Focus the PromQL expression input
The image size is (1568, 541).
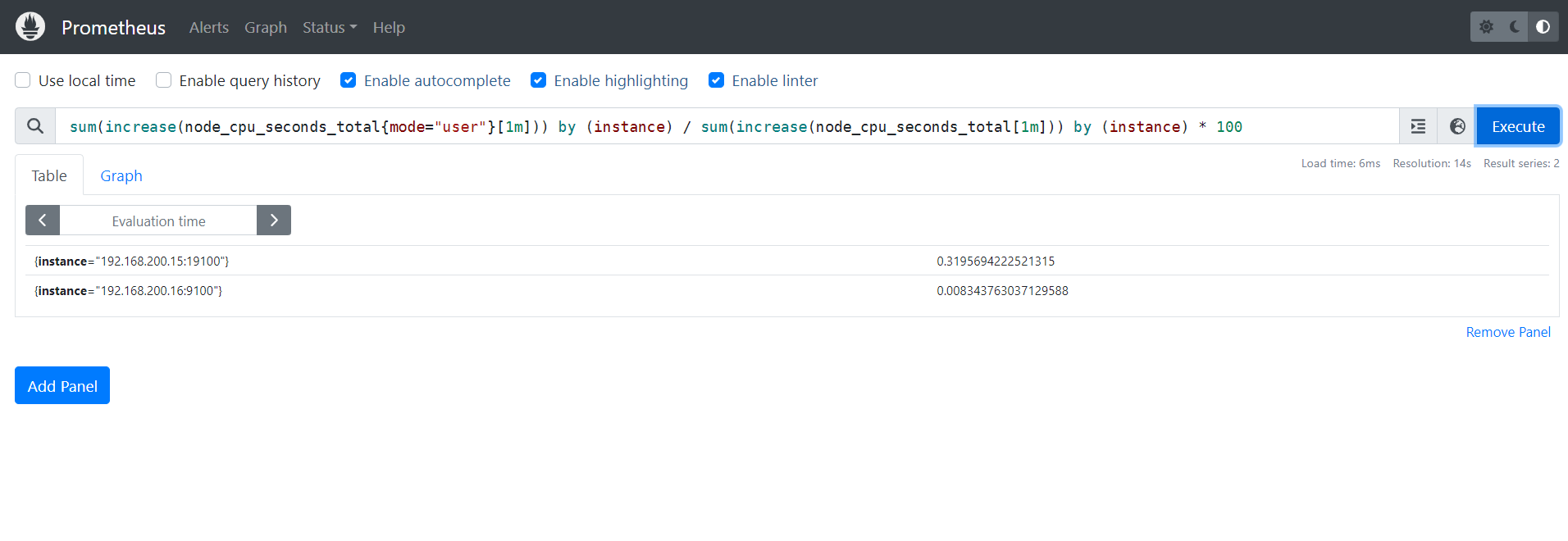727,126
